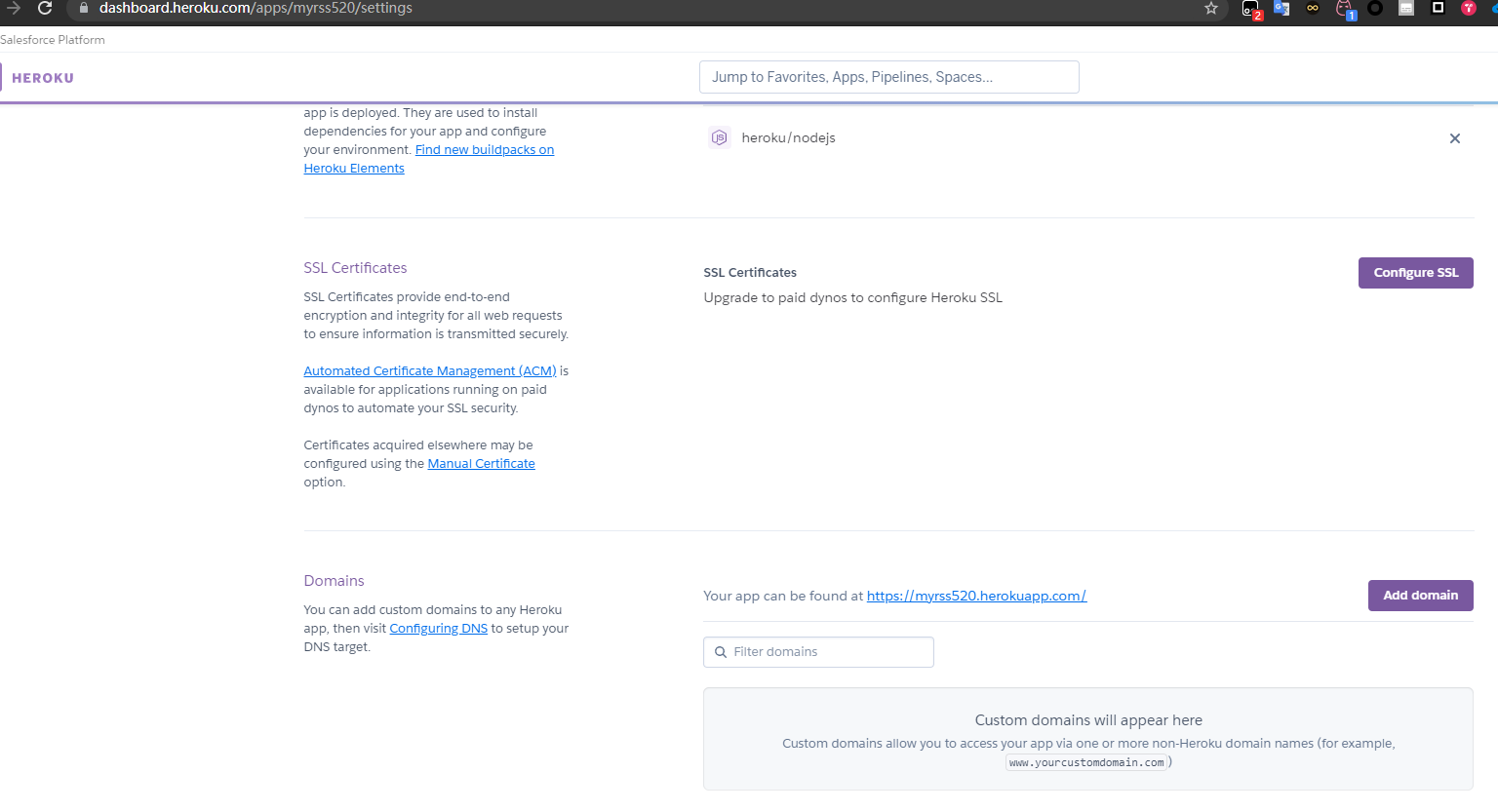This screenshot has width=1498, height=812.
Task: Open the Configuring DNS link
Action: click(x=439, y=629)
